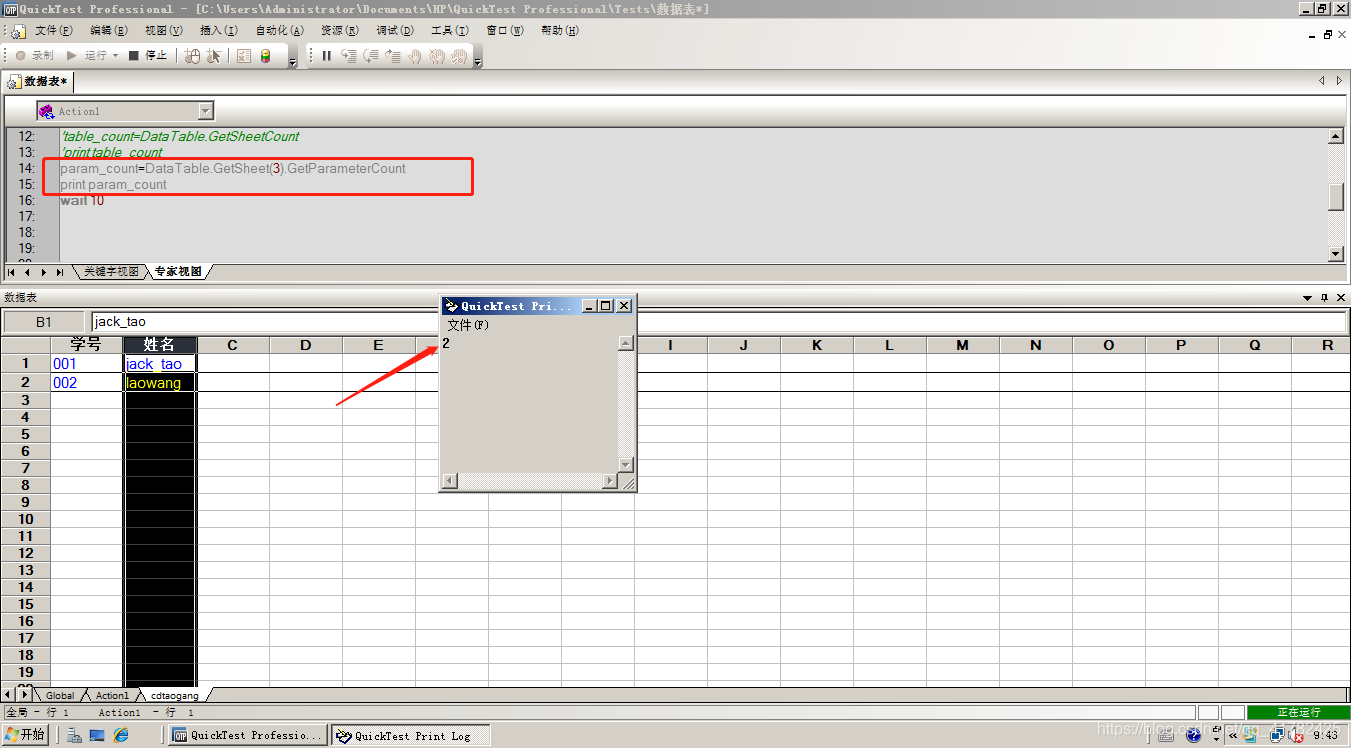Switch to the 关键字视图 tab
This screenshot has height=748, width=1351.
111,272
